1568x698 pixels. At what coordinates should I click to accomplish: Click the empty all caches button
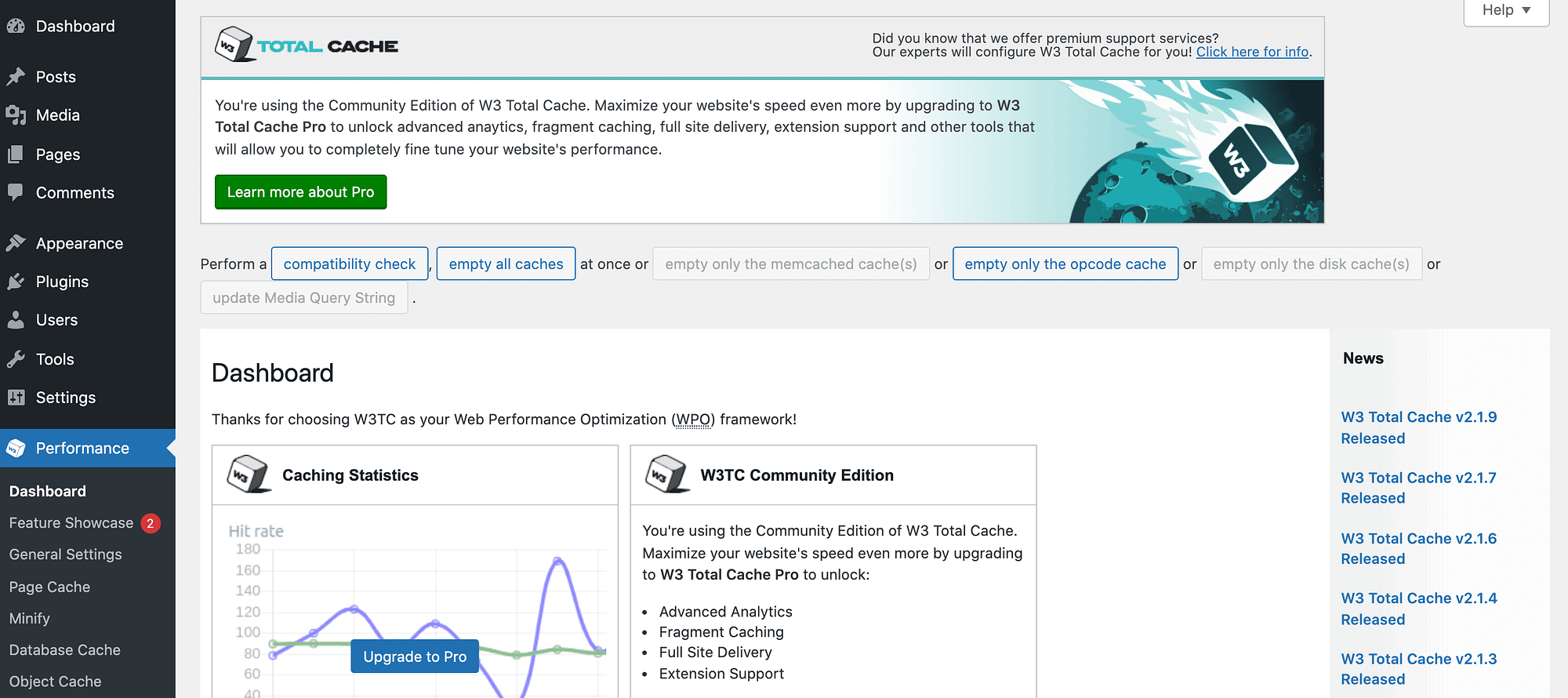(x=506, y=264)
